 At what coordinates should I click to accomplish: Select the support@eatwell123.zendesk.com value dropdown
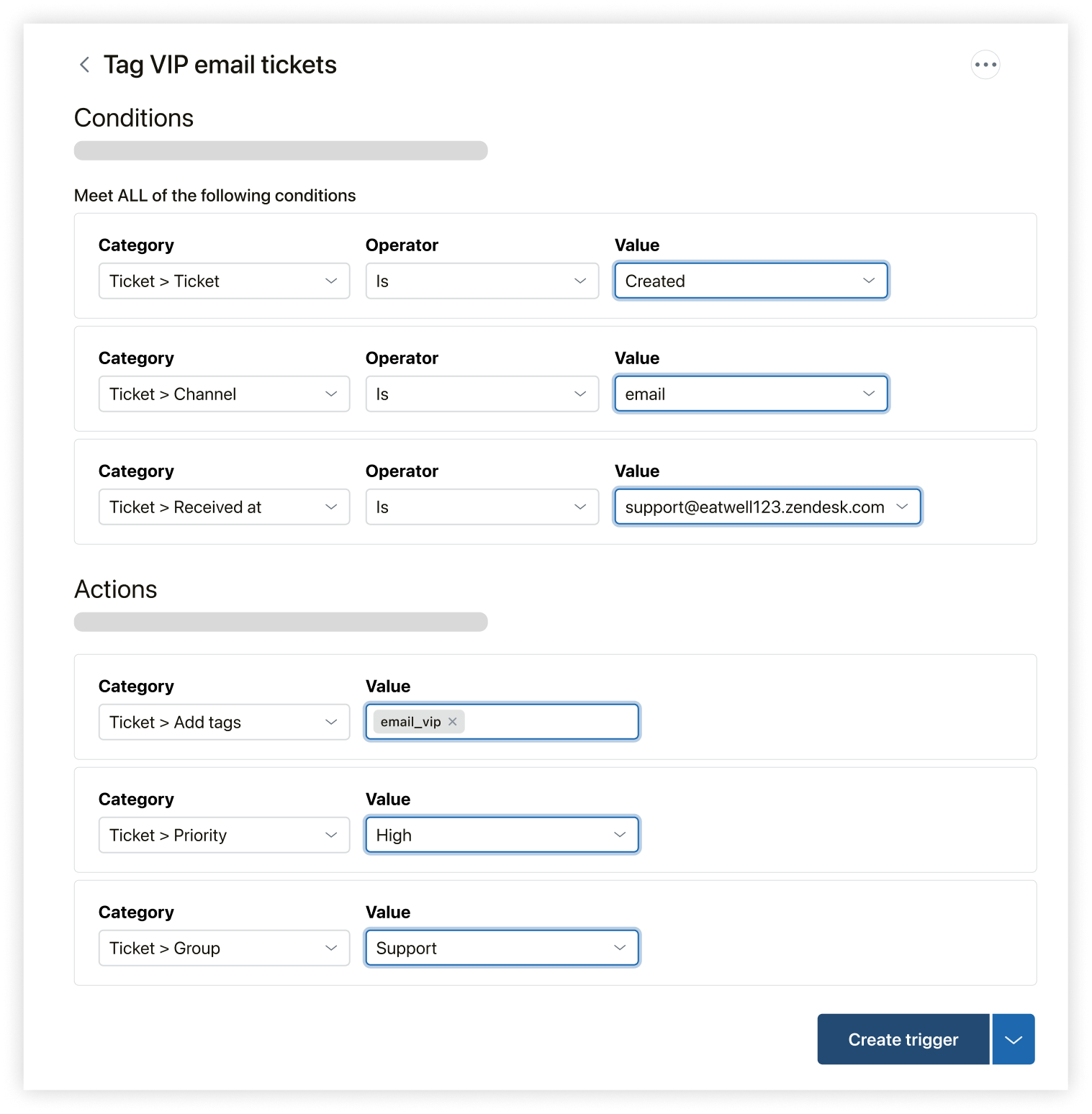click(x=767, y=507)
